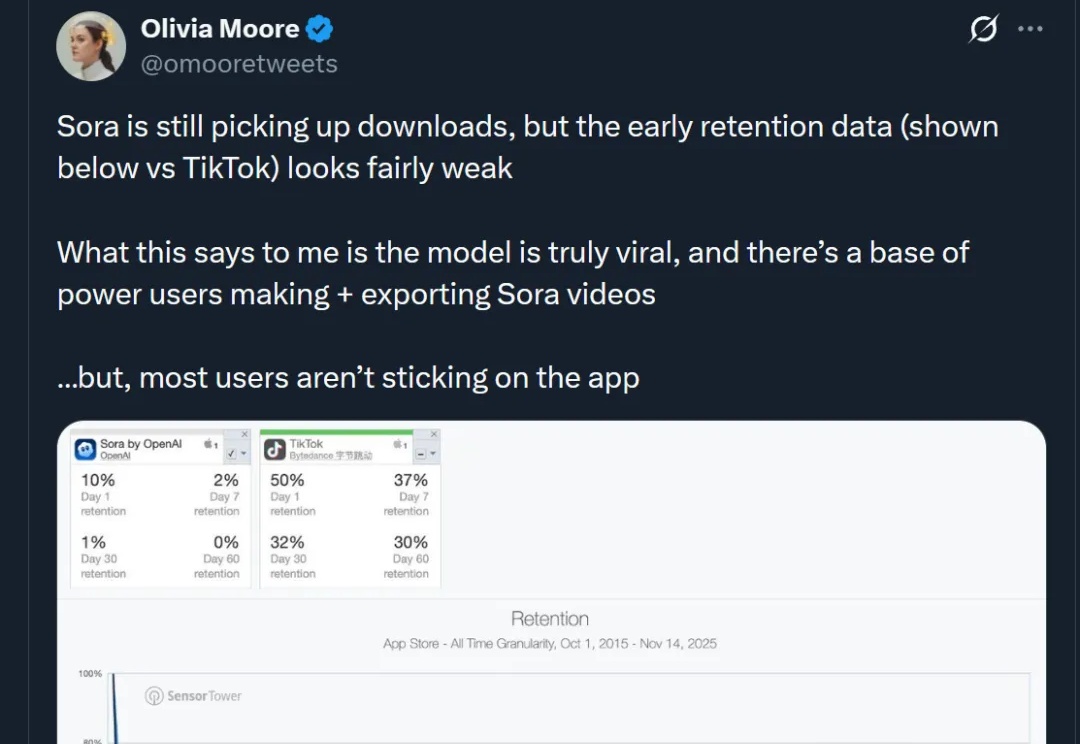Remove the TikTok card
This screenshot has width=1080, height=744.
[434, 435]
